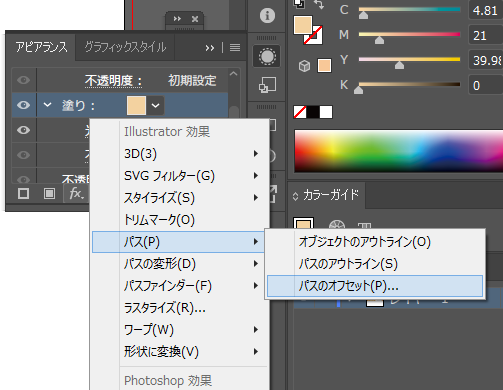
Task: Collapse the Fill row disclosure chevron
Action: pos(47,105)
